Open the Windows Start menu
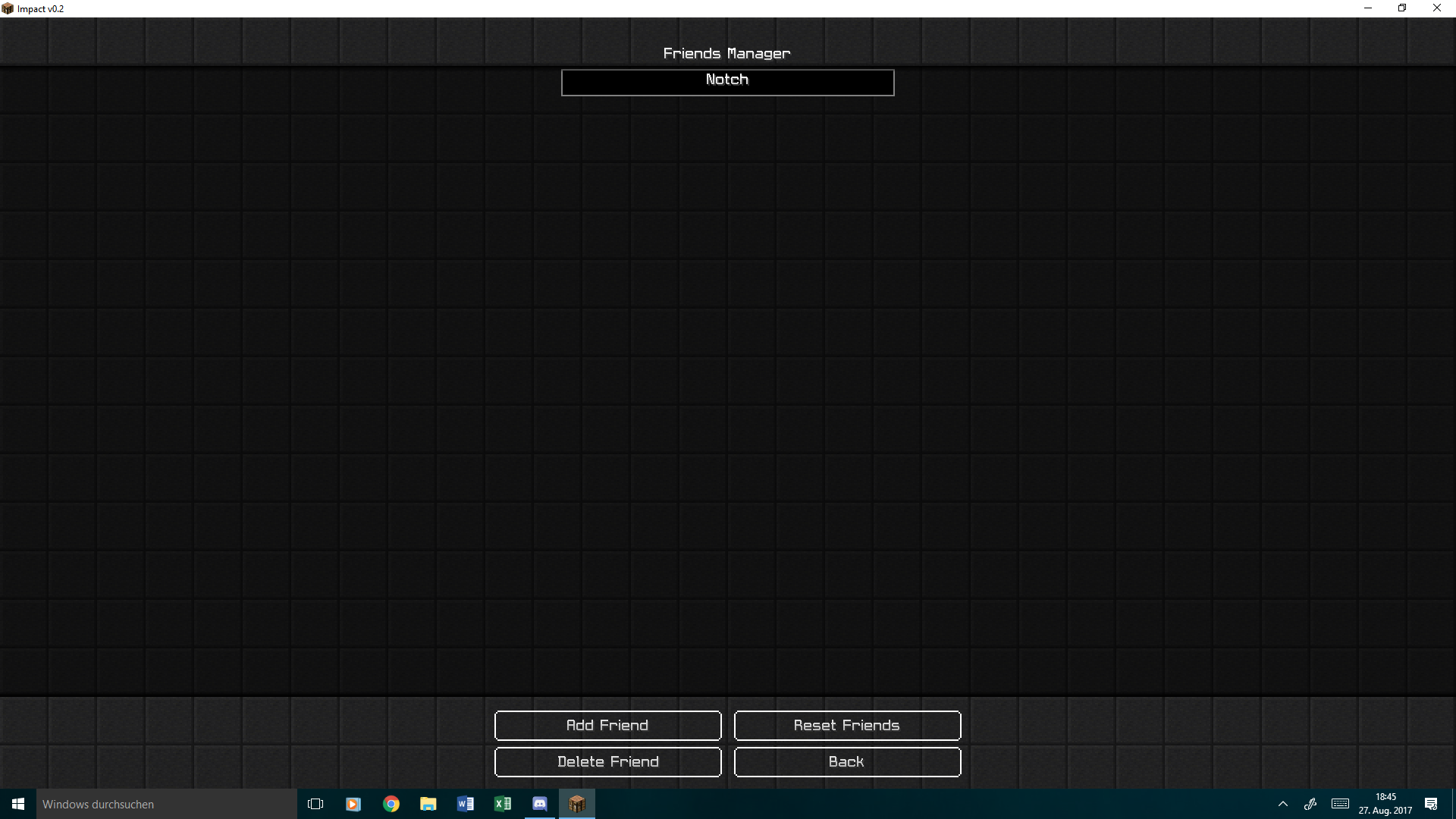1456x819 pixels. point(18,804)
